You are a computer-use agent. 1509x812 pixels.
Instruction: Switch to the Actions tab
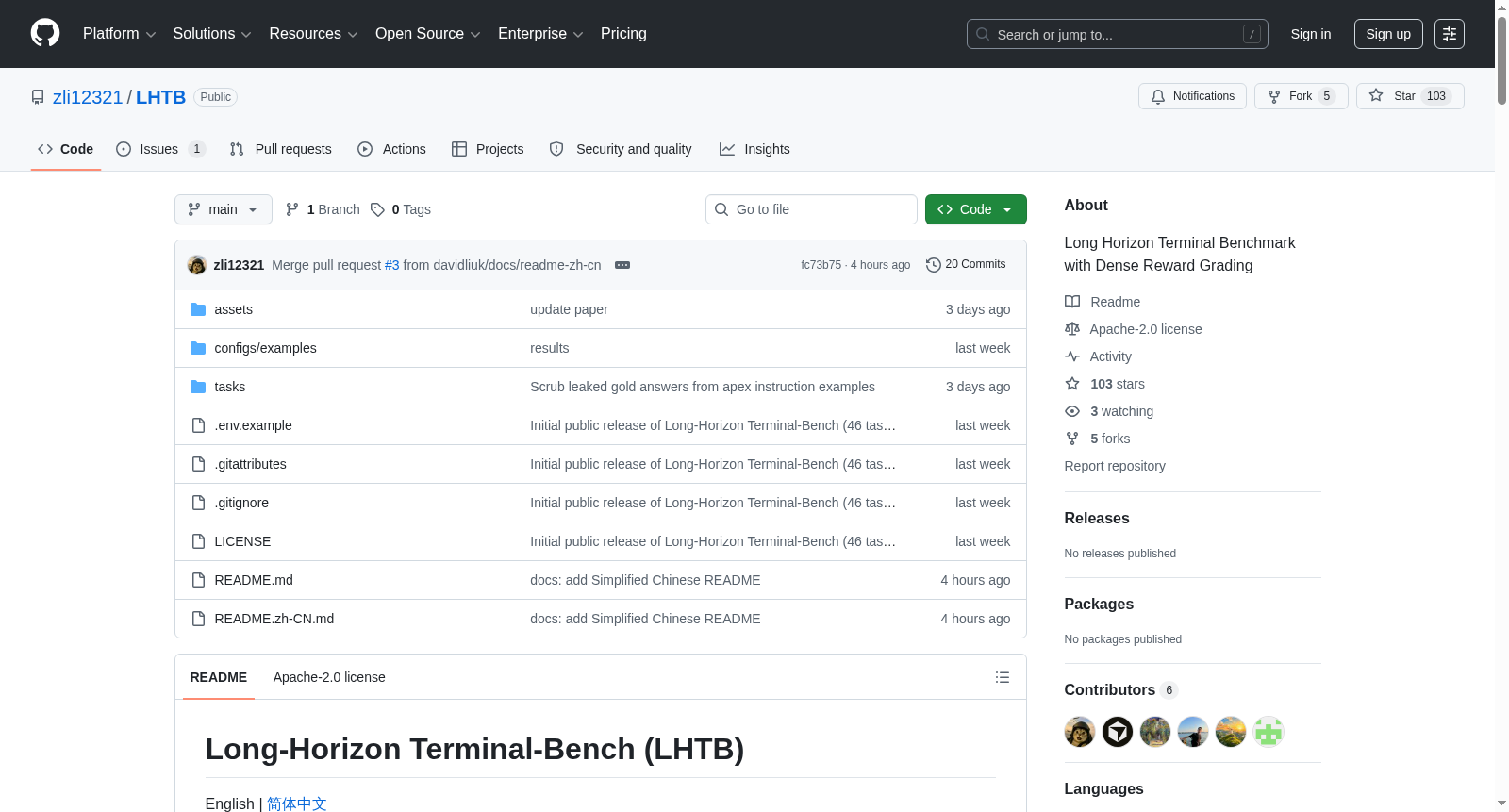click(x=392, y=149)
